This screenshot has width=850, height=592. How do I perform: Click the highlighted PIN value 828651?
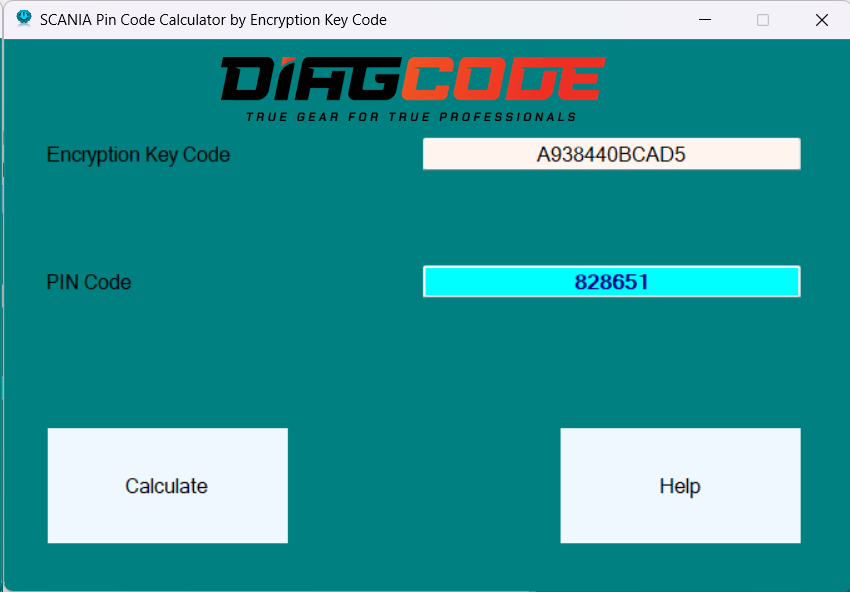click(x=611, y=281)
